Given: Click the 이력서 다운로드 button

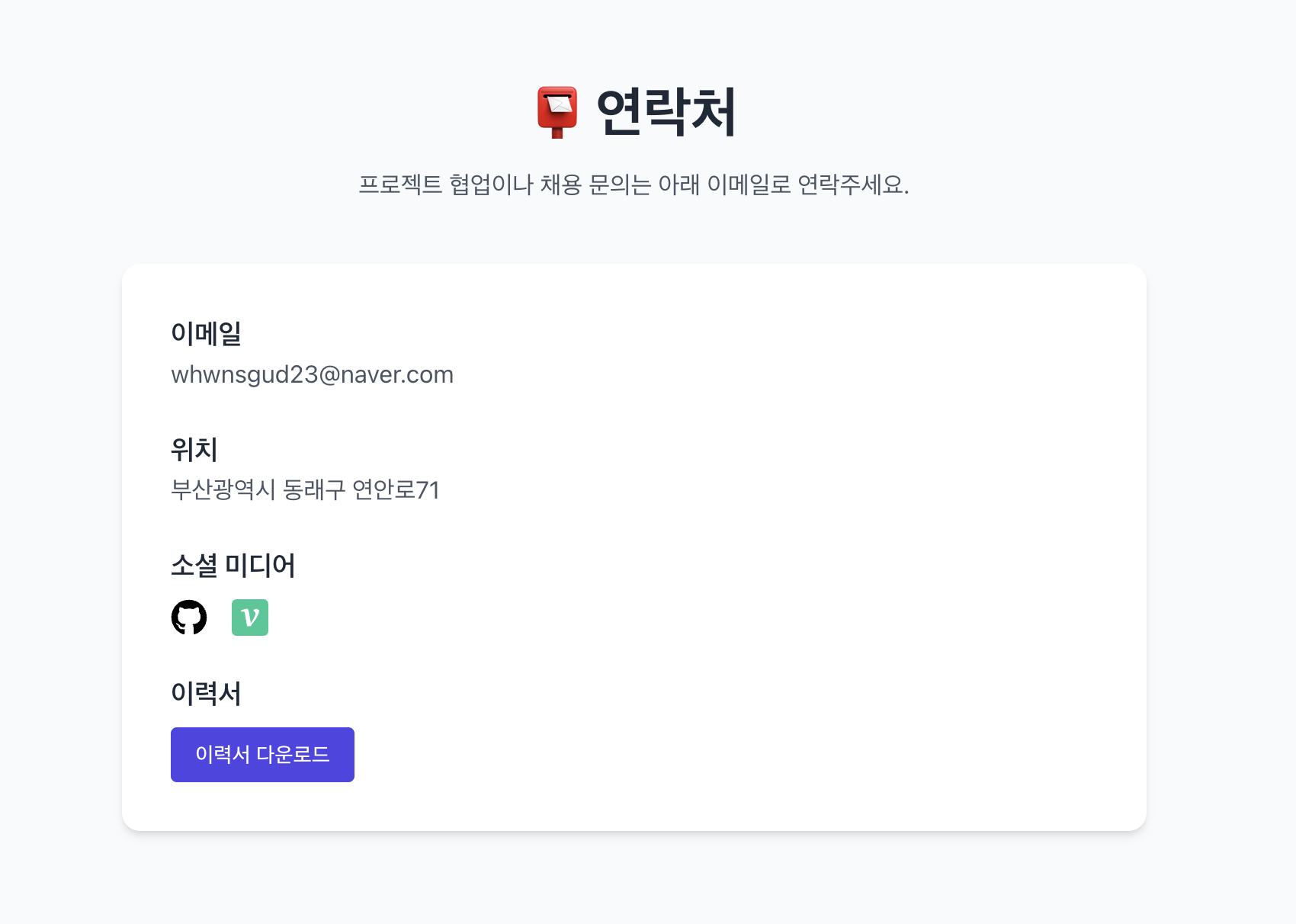Looking at the screenshot, I should [262, 754].
